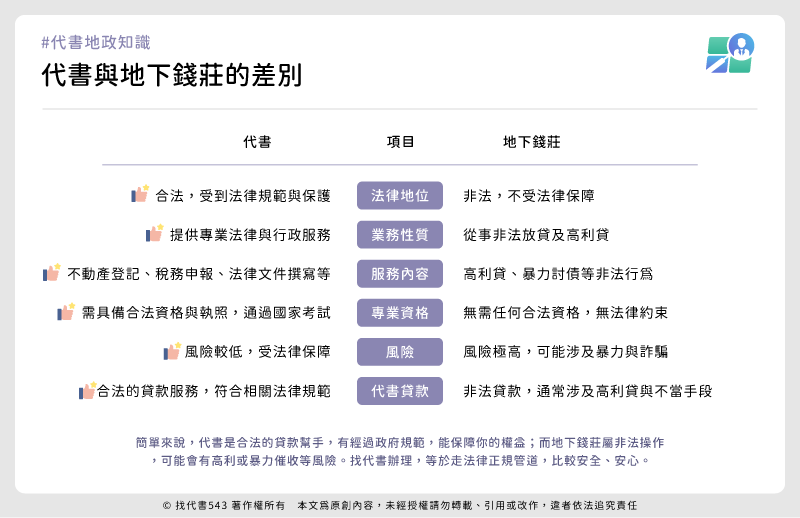Click thumbs-up icon beside 需具備合法資格與執照
The height and width of the screenshot is (518, 800).
66,312
